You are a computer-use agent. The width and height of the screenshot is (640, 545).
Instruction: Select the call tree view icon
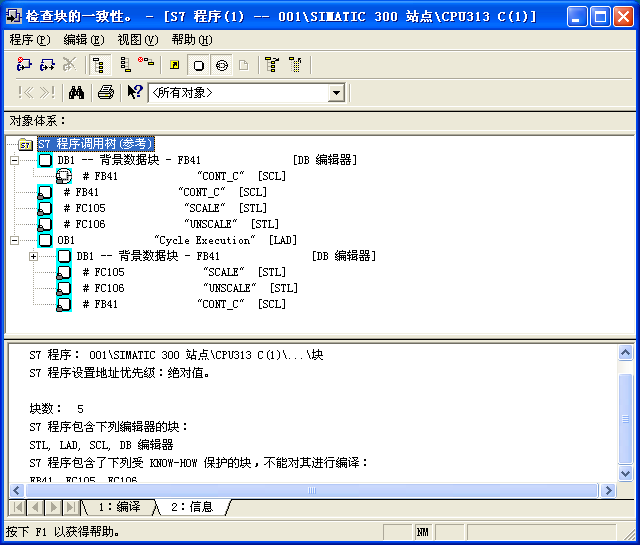pos(99,65)
